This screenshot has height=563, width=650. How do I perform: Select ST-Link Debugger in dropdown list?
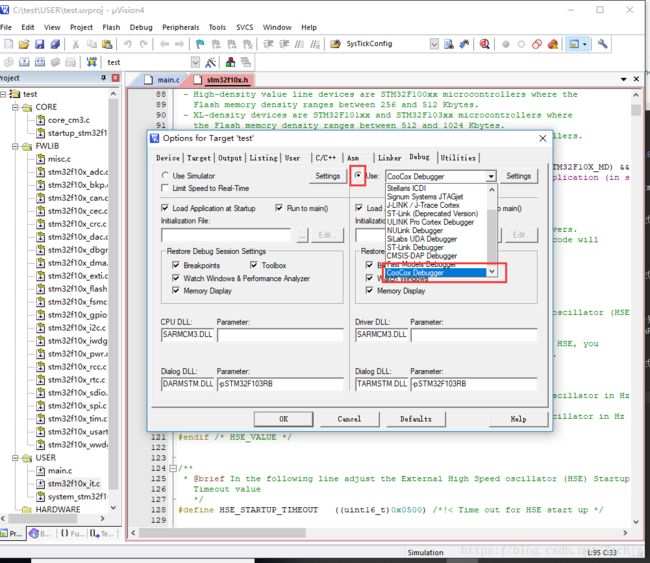pyautogui.click(x=415, y=247)
